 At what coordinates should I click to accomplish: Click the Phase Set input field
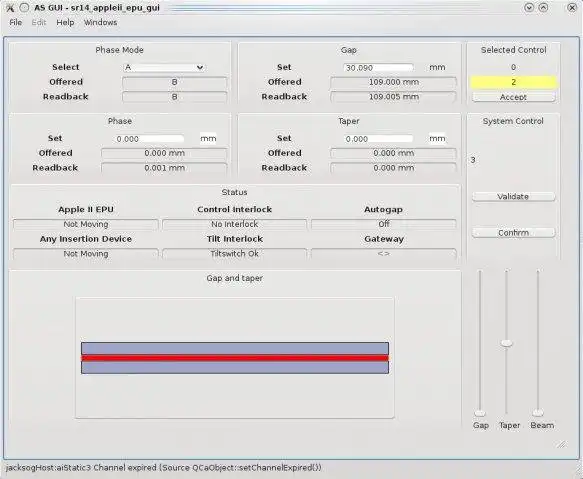[149, 139]
